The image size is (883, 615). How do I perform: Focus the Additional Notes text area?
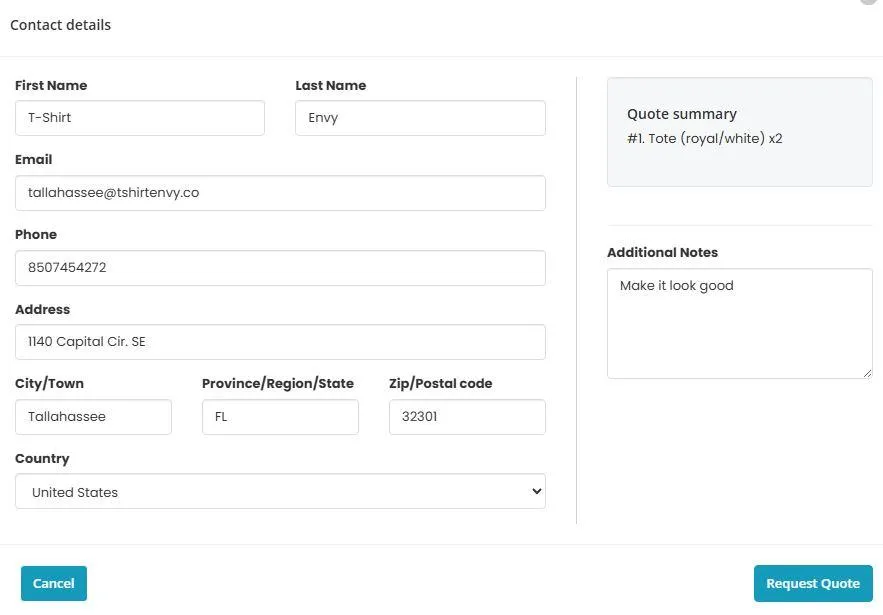[x=739, y=323]
